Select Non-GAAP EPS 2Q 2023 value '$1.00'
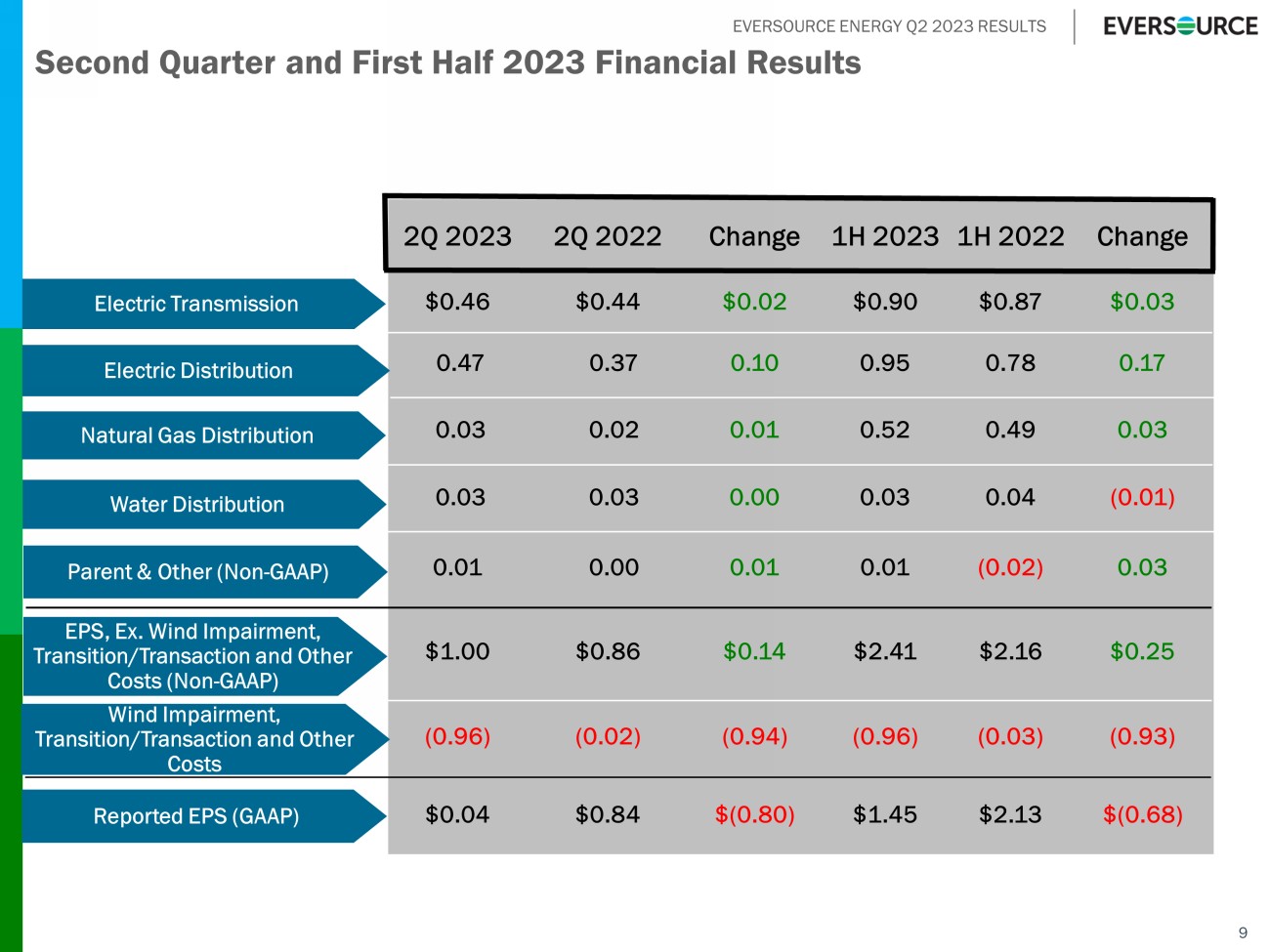The image size is (1270, 952). (457, 651)
